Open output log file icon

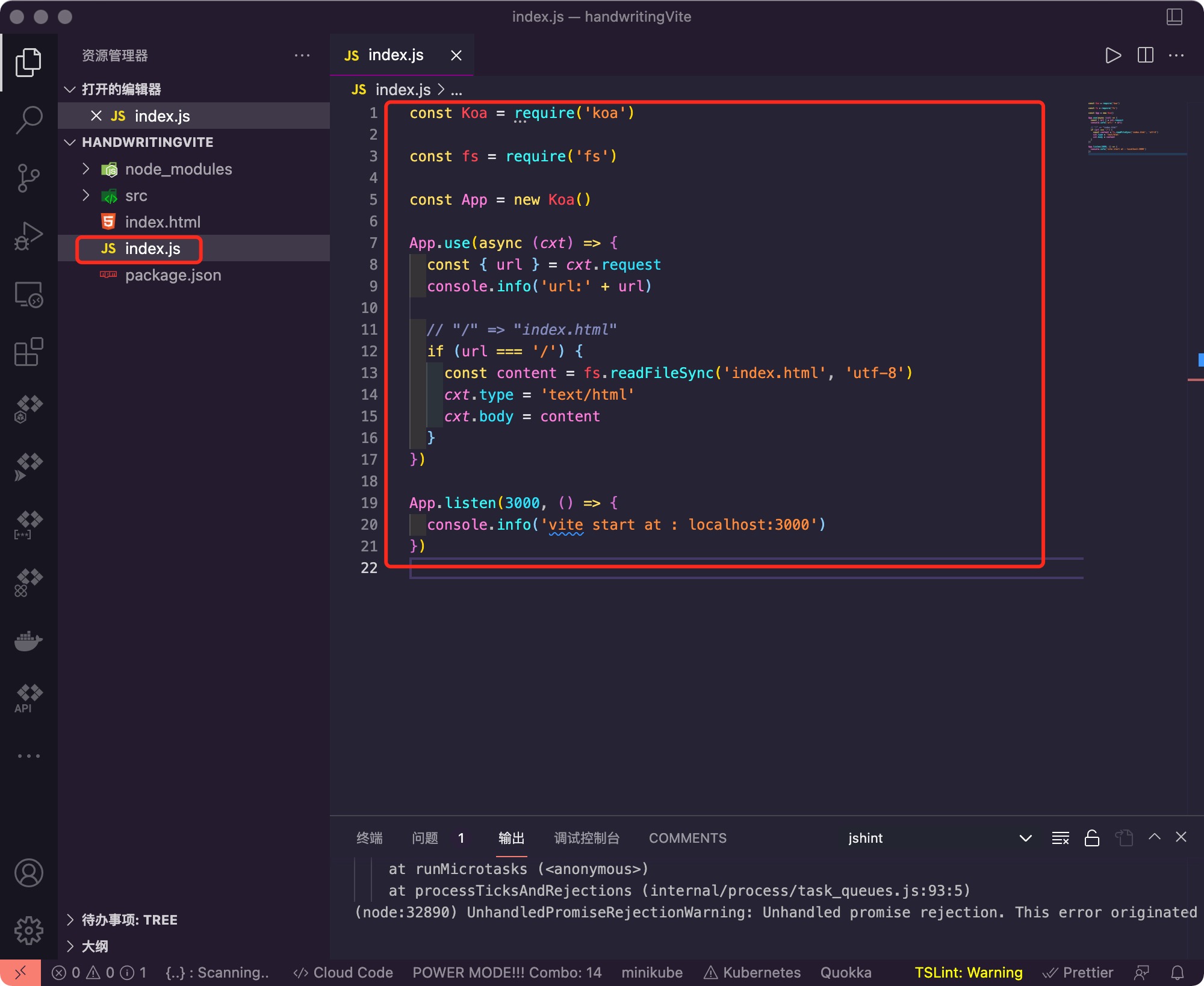pyautogui.click(x=1123, y=838)
